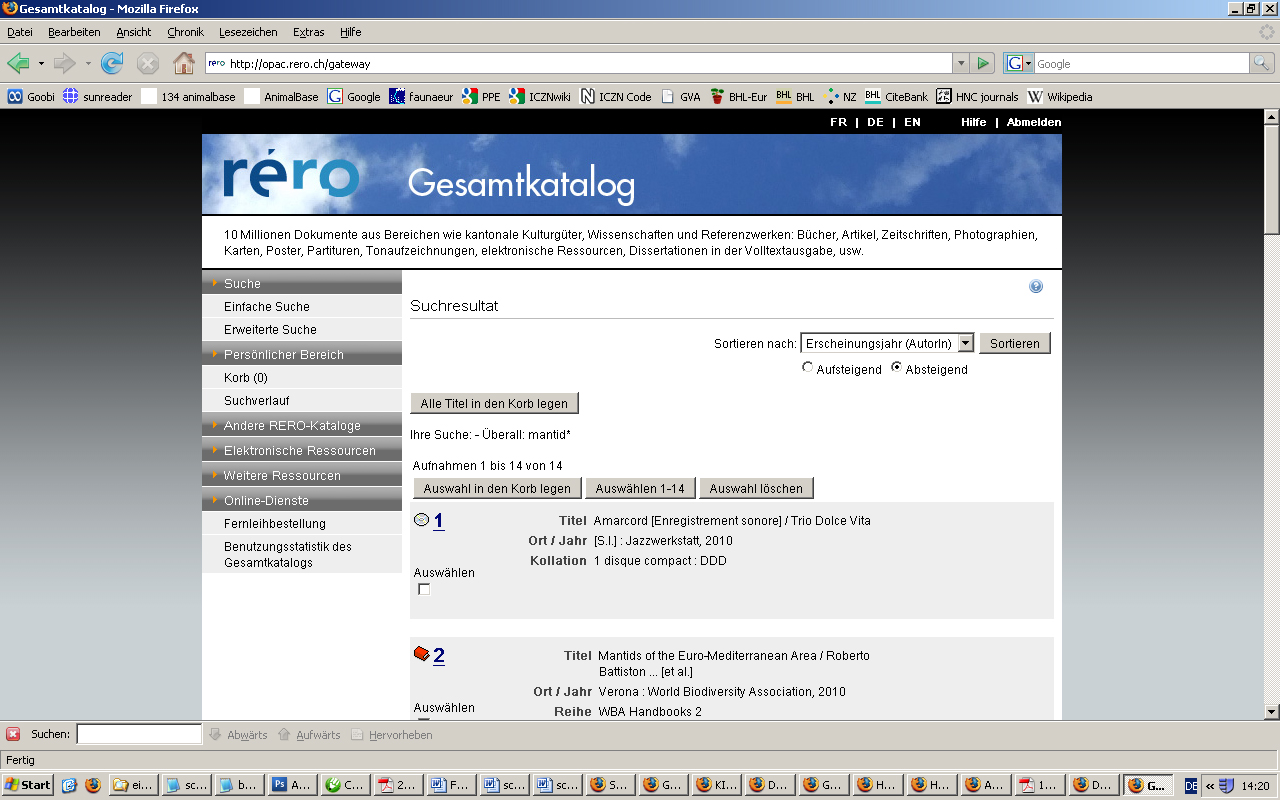Click the CD icon beside result 1
Image resolution: width=1280 pixels, height=800 pixels.
(421, 520)
